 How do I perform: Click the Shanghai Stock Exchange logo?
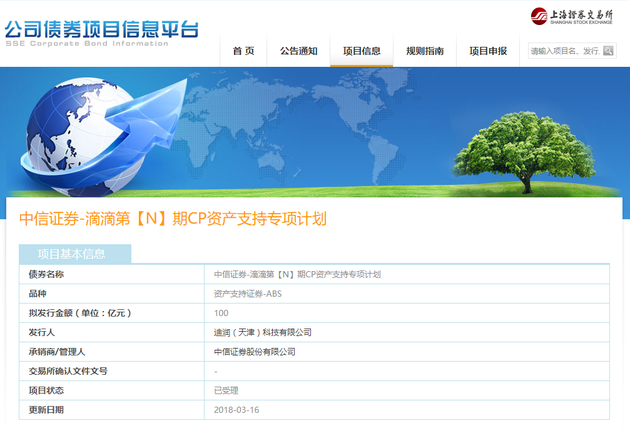coord(571,16)
